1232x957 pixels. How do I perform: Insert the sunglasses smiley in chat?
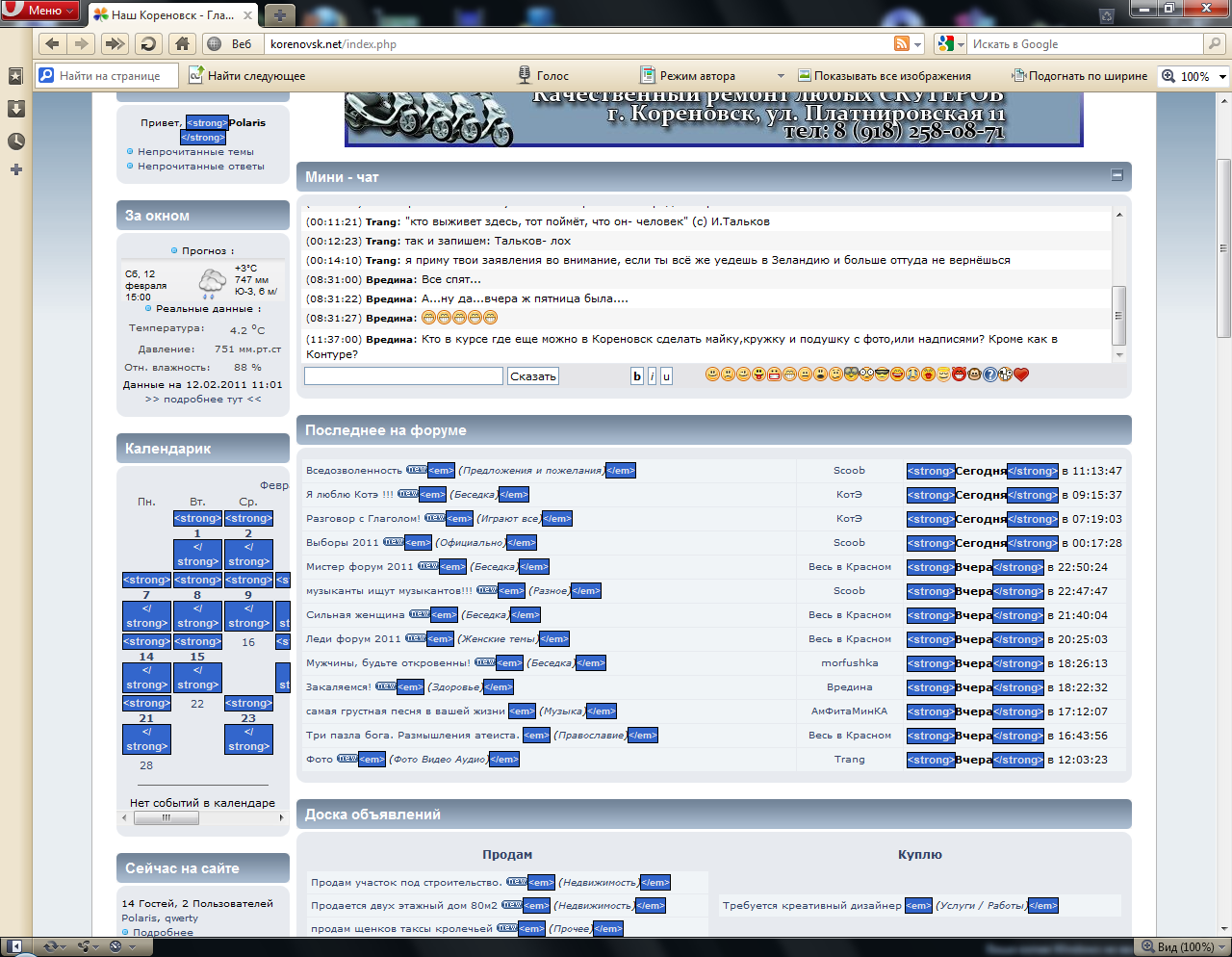[882, 375]
